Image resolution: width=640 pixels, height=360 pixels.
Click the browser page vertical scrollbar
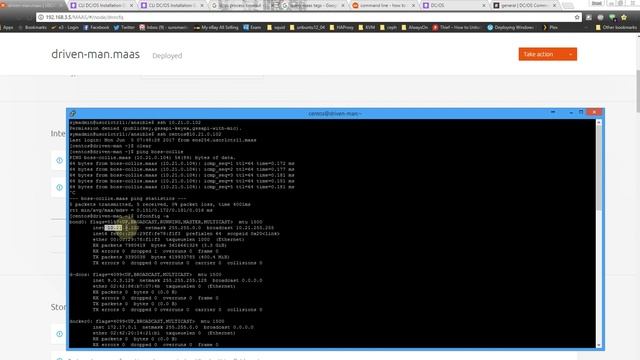(637, 90)
